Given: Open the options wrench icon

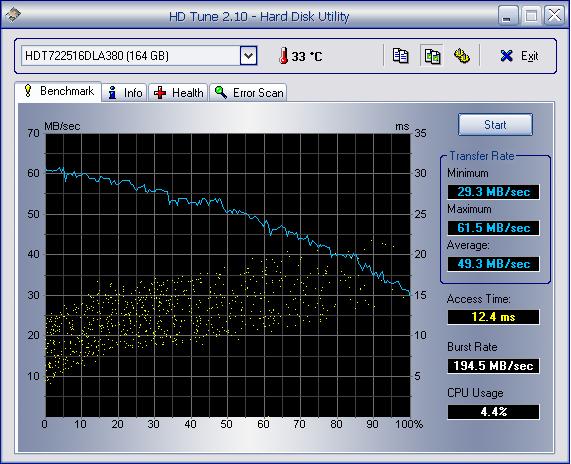Looking at the screenshot, I should pyautogui.click(x=461, y=56).
